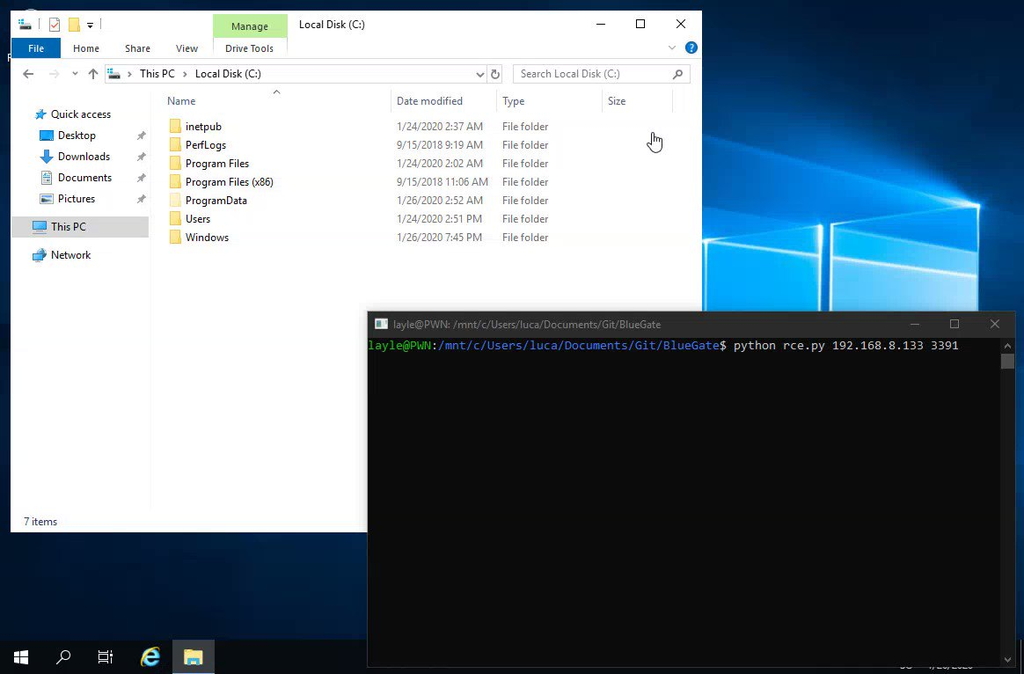The image size is (1024, 674).
Task: Click the pin icon next to Pictures
Action: 141,199
